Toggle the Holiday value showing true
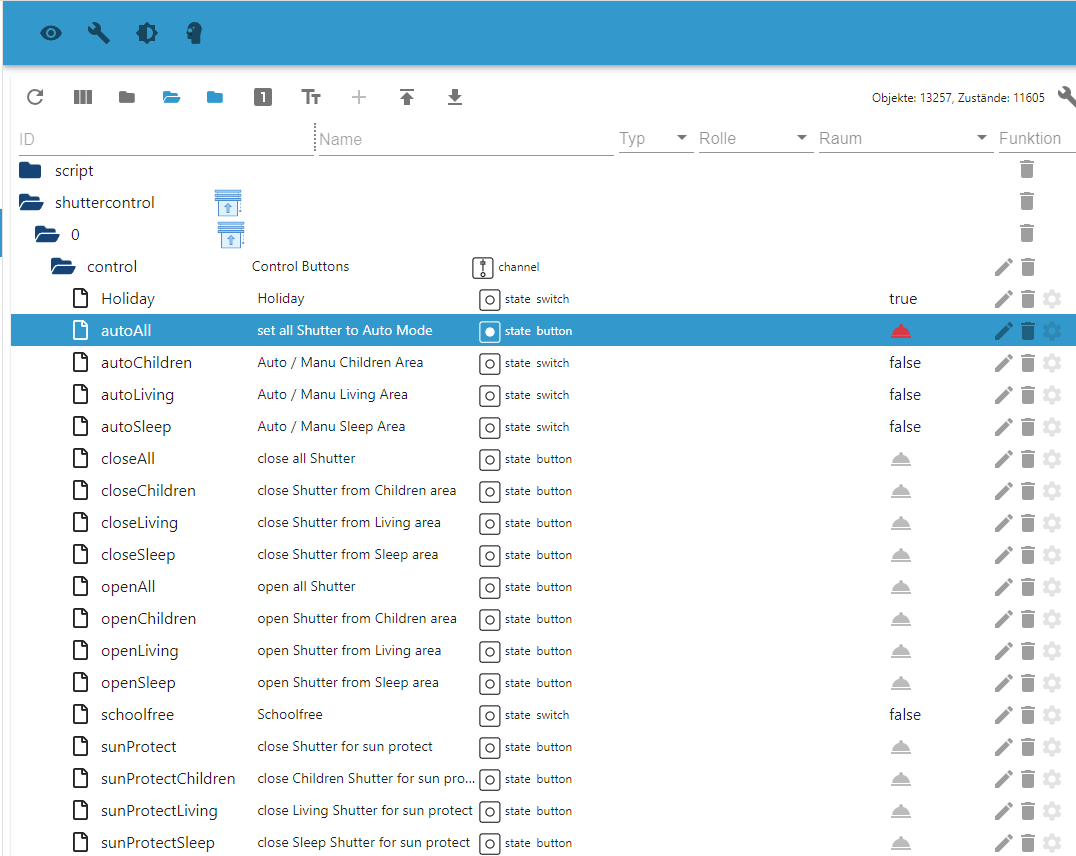1076x856 pixels. point(903,299)
